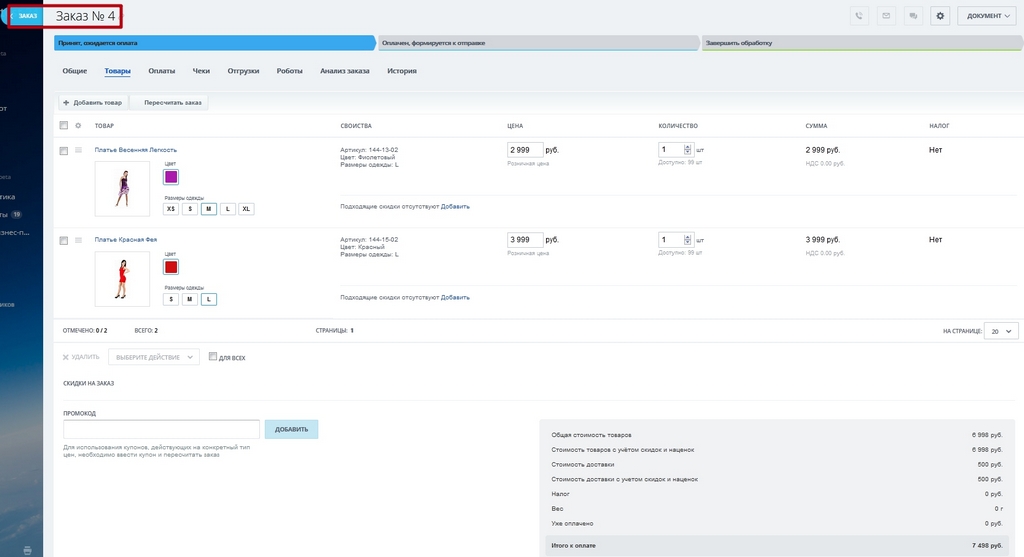The image size is (1024, 557).
Task: Set stage Оплачен, формируется к отправке
Action: [x=539, y=43]
